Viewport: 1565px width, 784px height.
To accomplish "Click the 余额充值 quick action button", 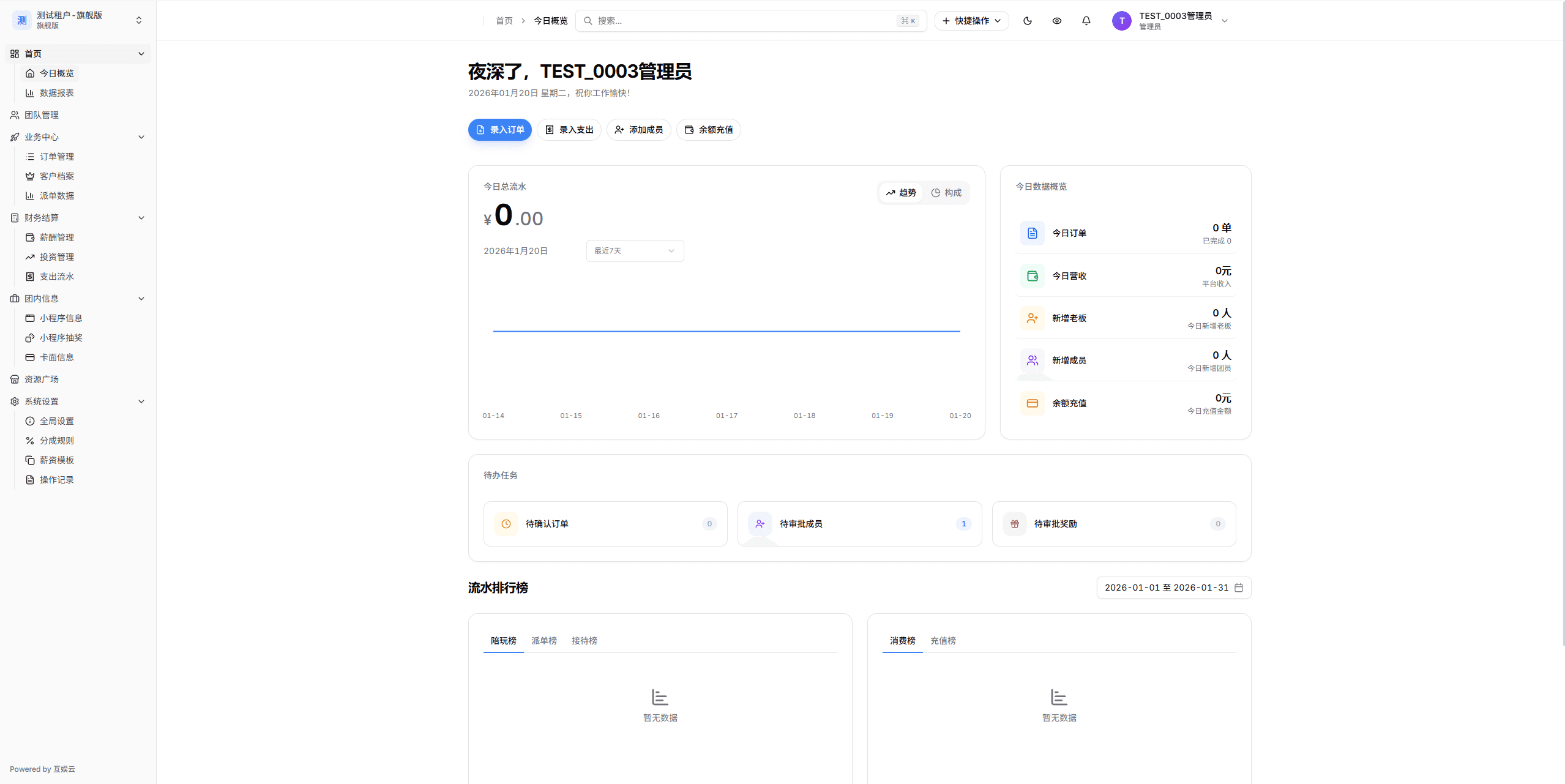I will [708, 130].
